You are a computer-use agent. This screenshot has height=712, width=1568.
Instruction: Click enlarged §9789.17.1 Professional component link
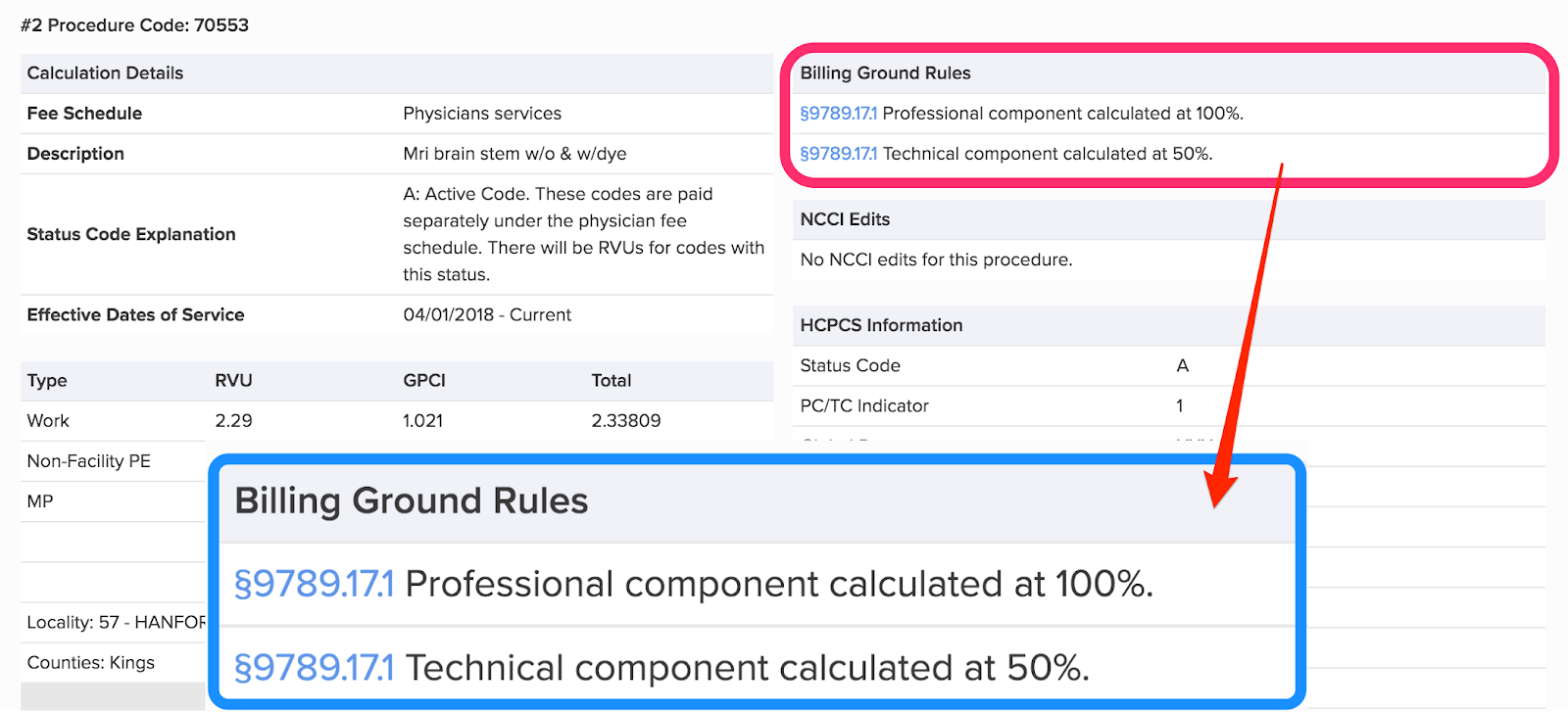pos(314,585)
